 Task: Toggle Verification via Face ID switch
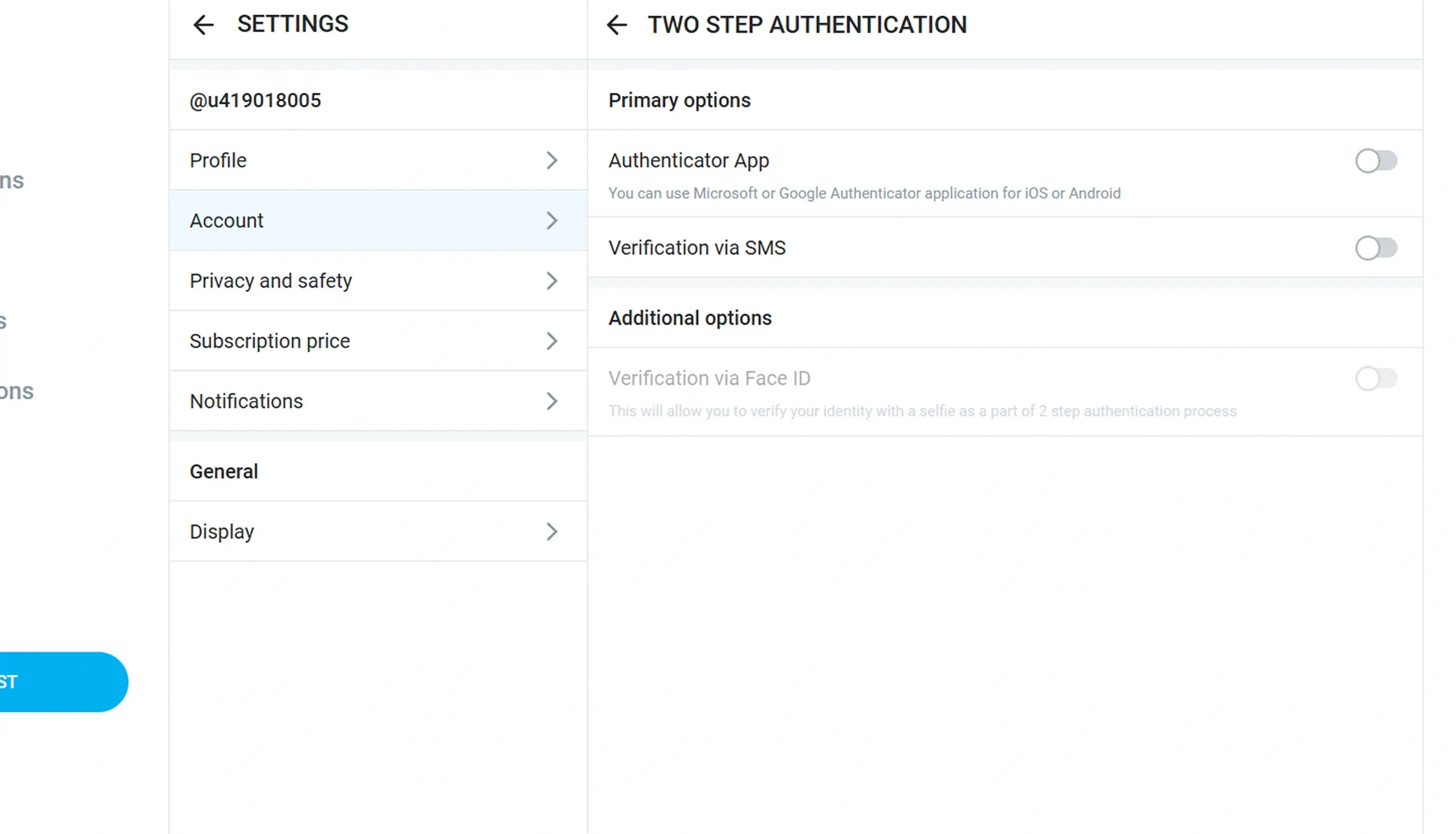click(1376, 378)
